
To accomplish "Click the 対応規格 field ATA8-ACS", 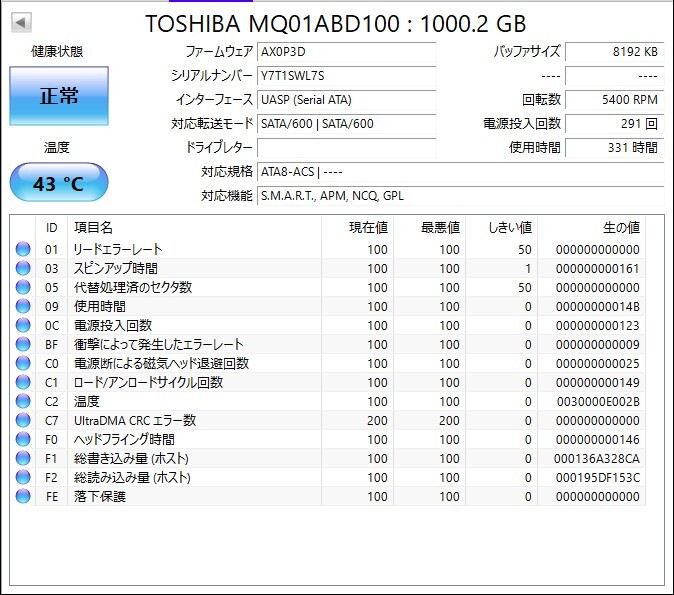I will point(460,172).
